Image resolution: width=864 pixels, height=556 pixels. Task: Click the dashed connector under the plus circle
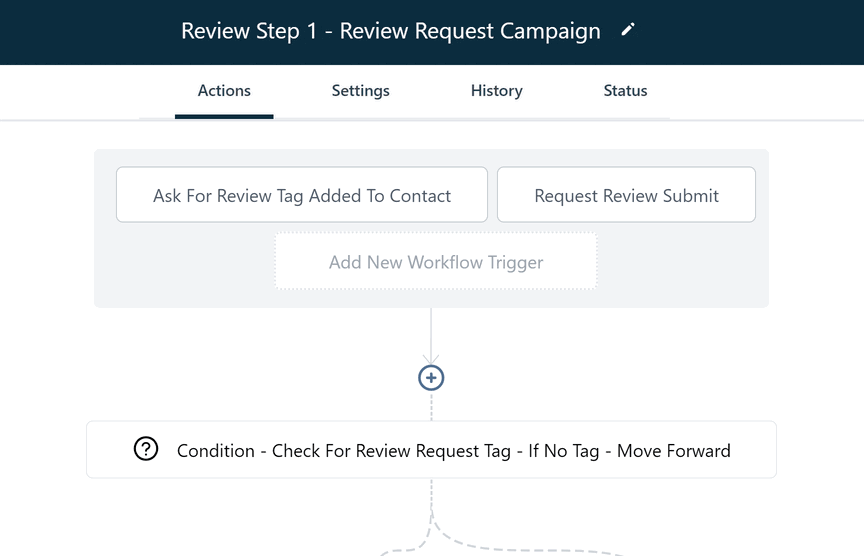[431, 406]
